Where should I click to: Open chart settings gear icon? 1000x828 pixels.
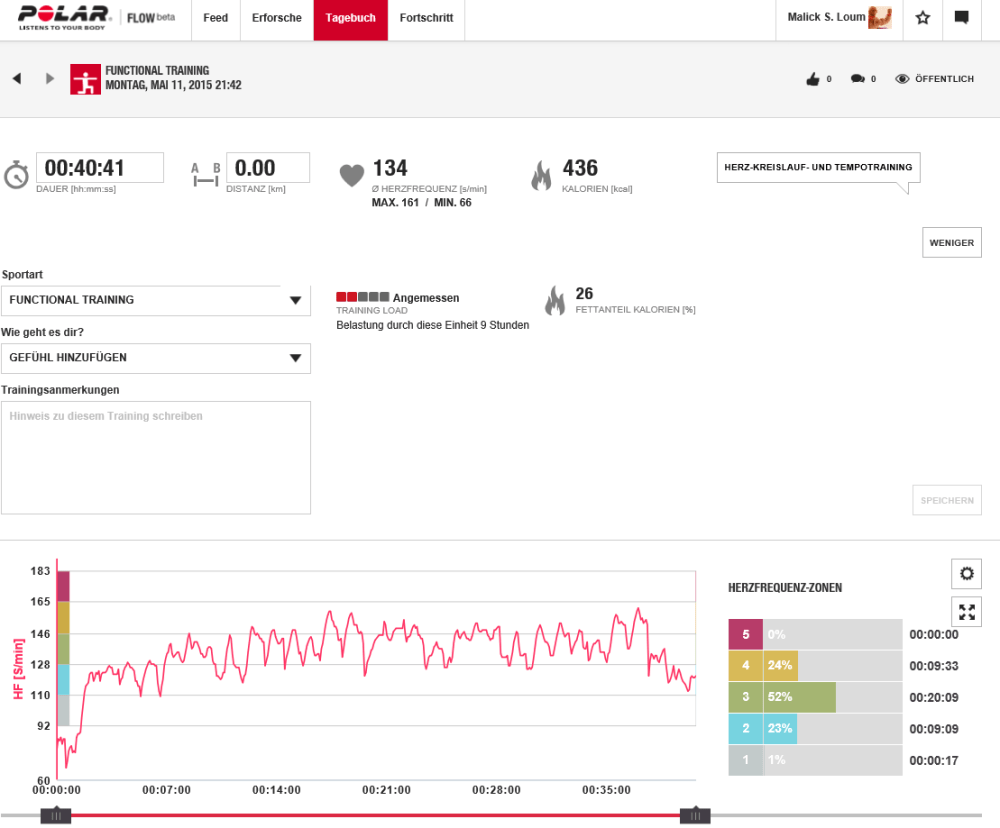coord(966,574)
